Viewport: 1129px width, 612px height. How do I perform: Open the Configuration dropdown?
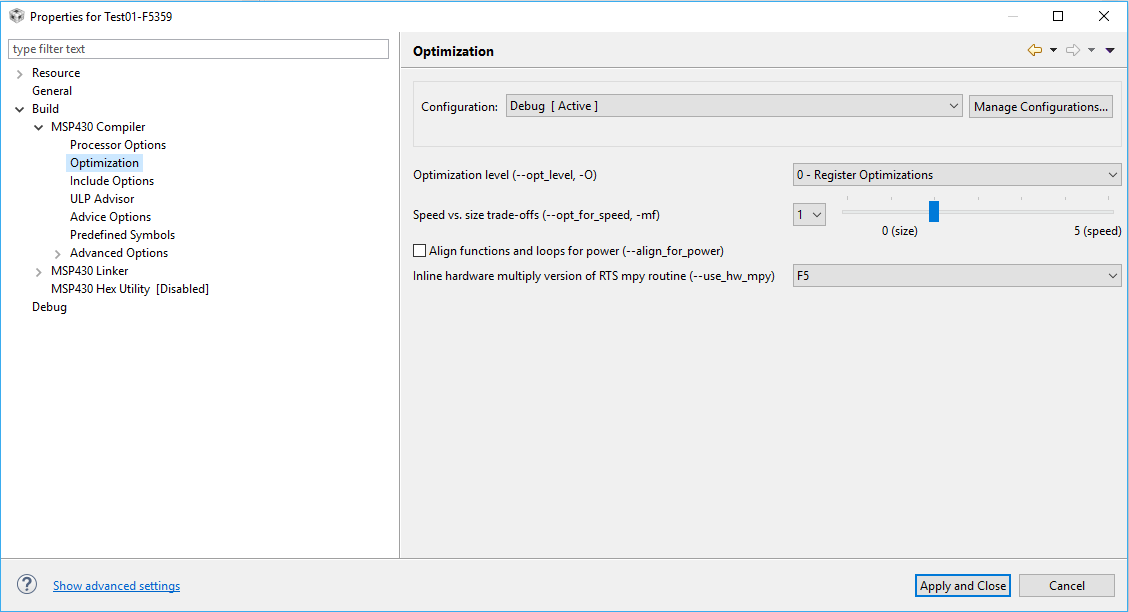click(x=734, y=106)
